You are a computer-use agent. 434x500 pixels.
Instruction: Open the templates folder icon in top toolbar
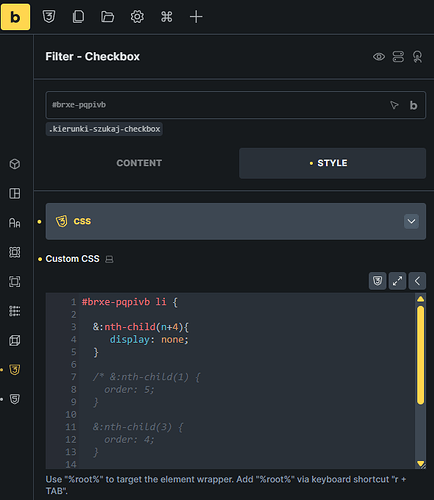[x=108, y=16]
